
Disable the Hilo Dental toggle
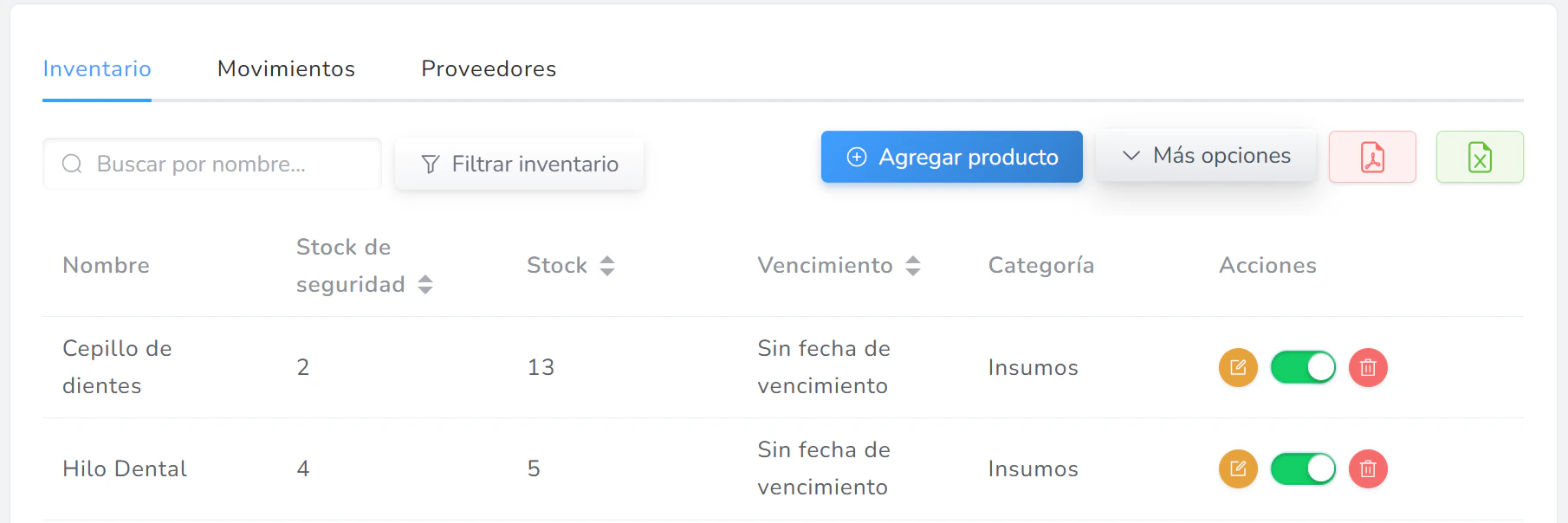click(x=1303, y=468)
